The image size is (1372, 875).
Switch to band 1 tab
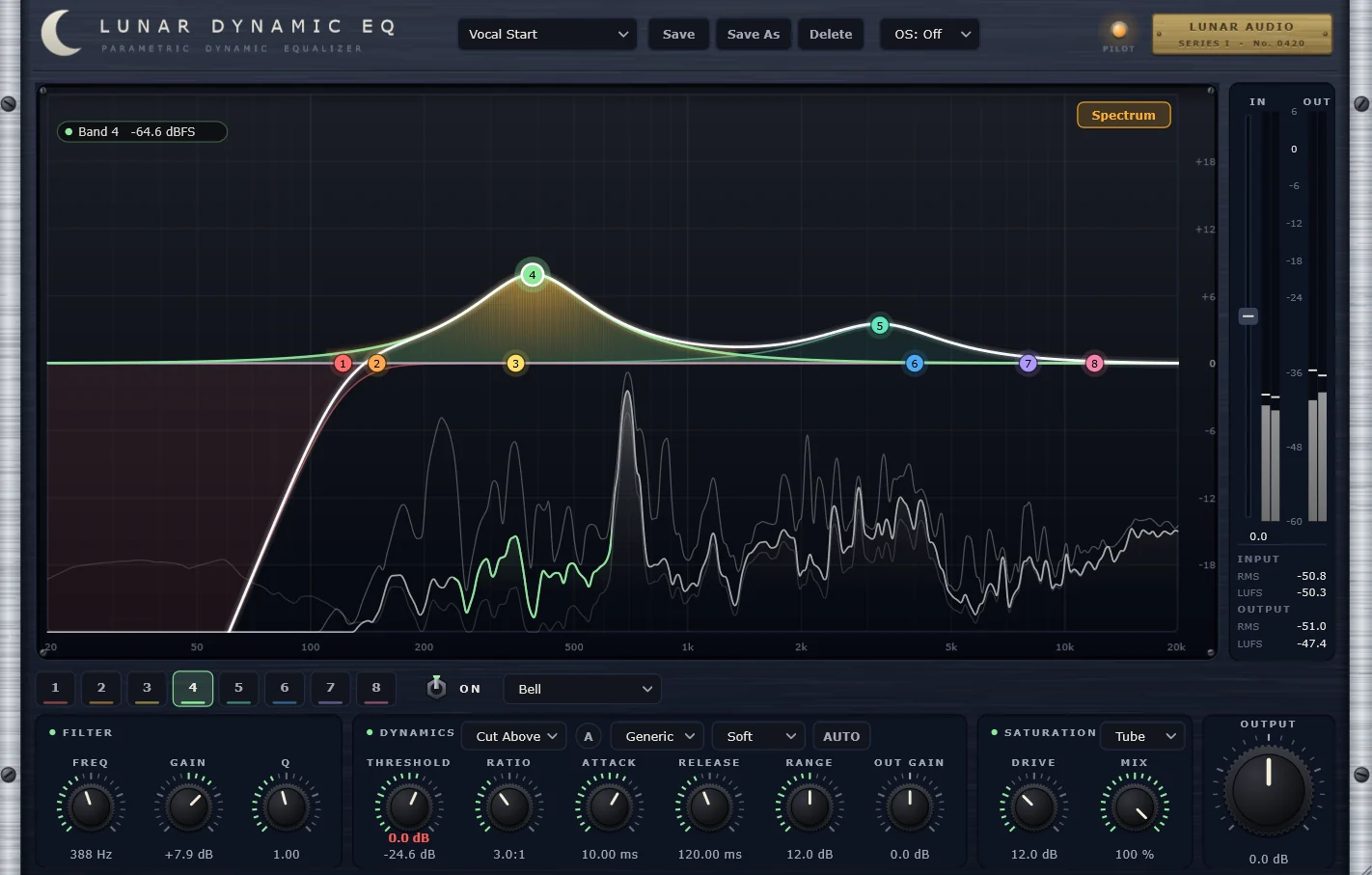coord(55,689)
